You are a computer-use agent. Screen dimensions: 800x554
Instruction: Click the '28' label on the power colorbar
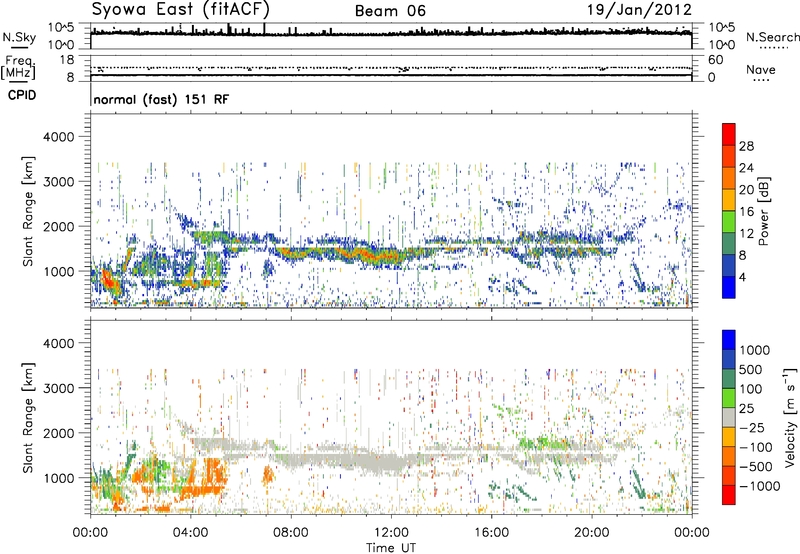click(x=746, y=146)
